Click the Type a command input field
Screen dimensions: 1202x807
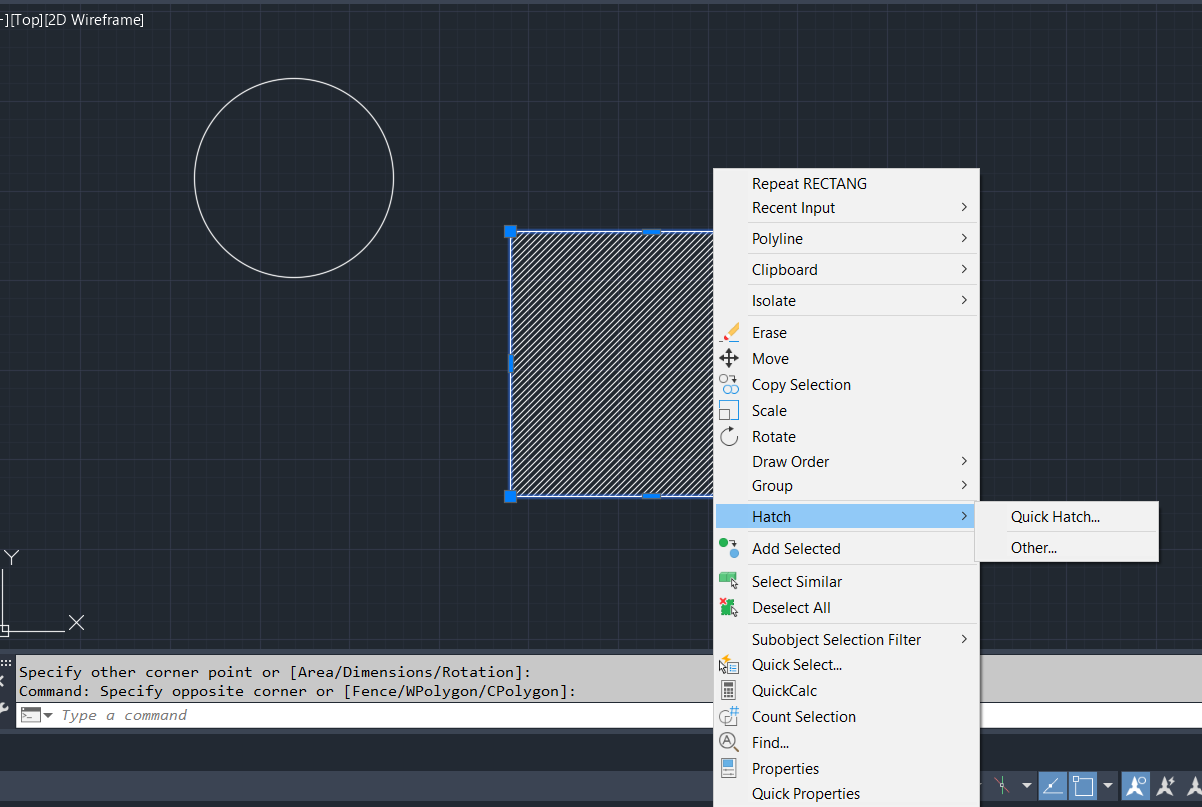[x=400, y=715]
